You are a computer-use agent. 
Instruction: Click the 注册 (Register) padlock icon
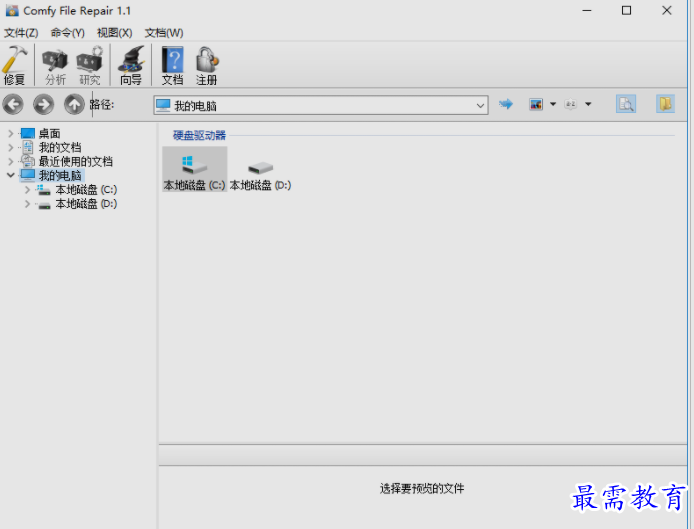click(207, 65)
